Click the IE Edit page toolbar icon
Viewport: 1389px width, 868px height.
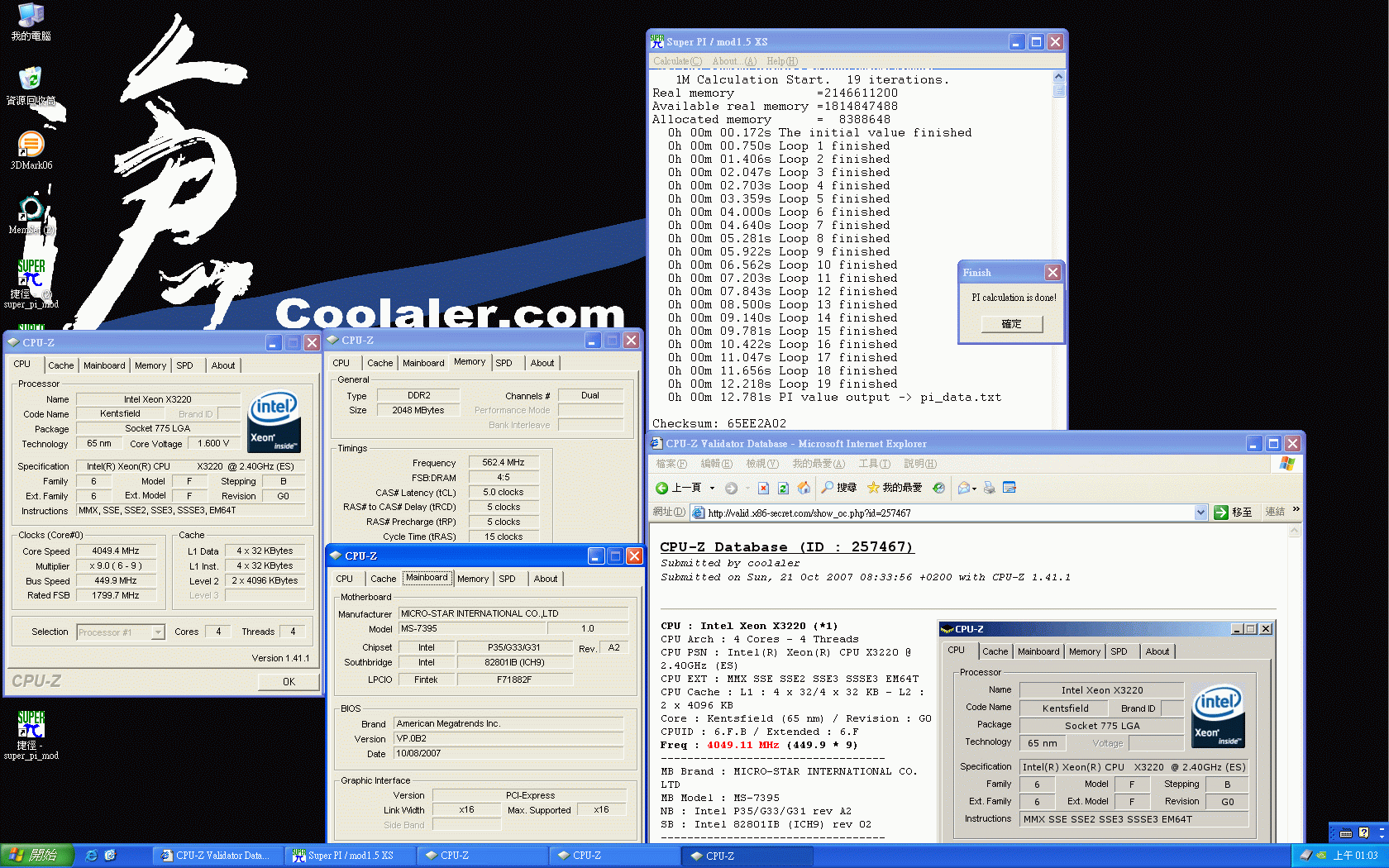[1009, 488]
